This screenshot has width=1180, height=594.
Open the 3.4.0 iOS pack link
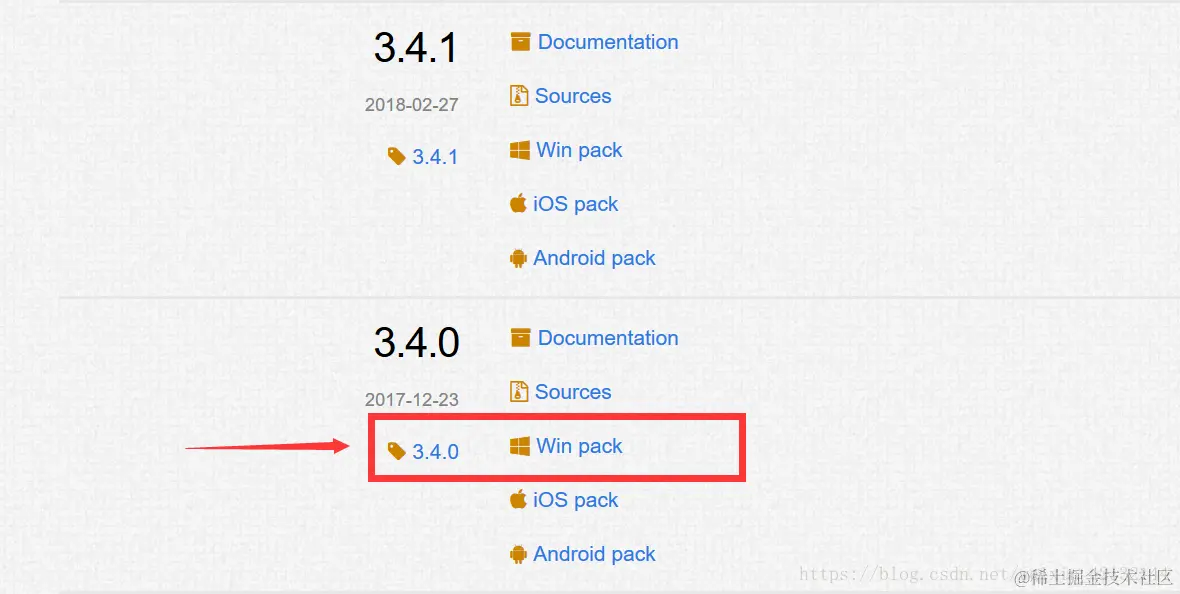(x=576, y=500)
